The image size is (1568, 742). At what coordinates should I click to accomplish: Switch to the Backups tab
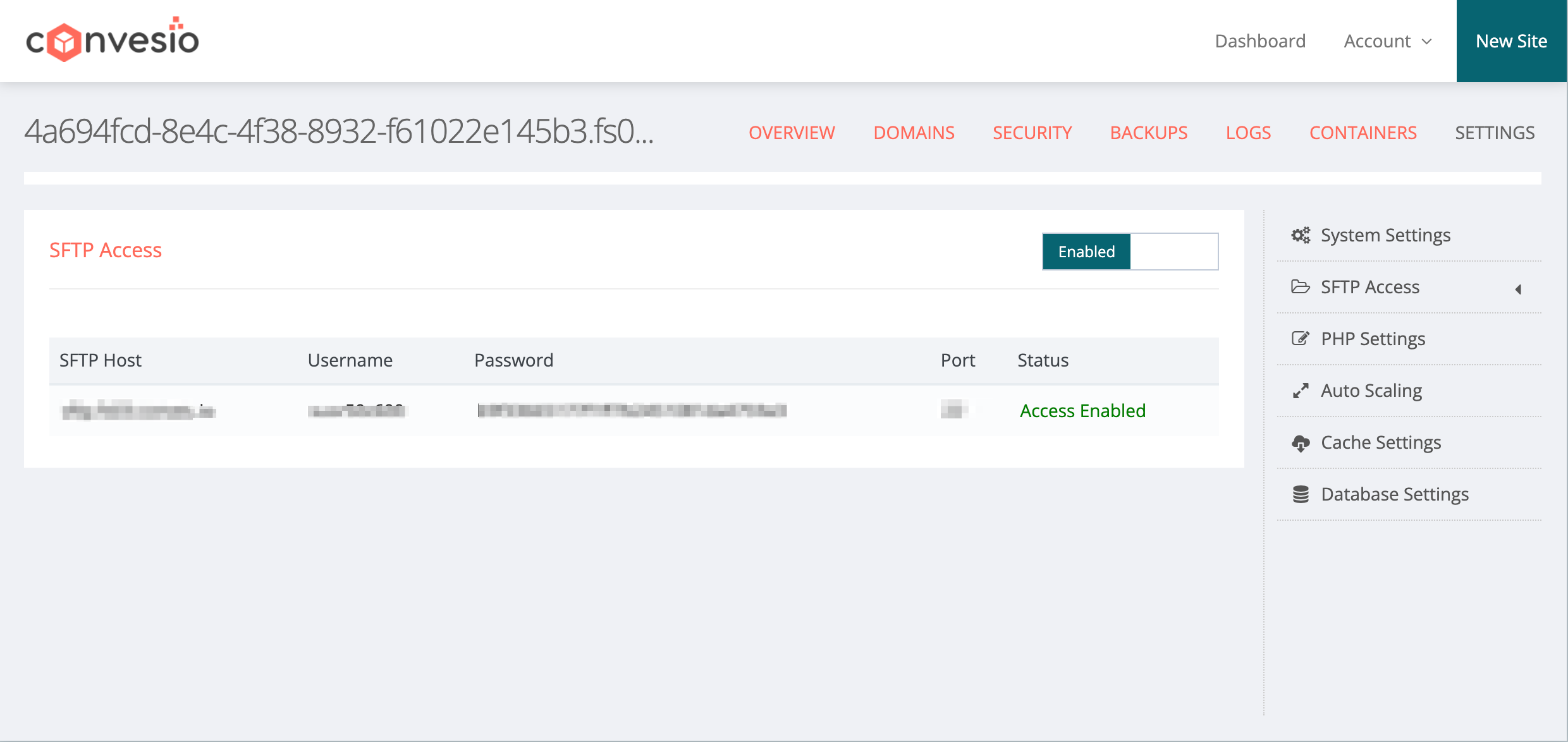pos(1148,133)
